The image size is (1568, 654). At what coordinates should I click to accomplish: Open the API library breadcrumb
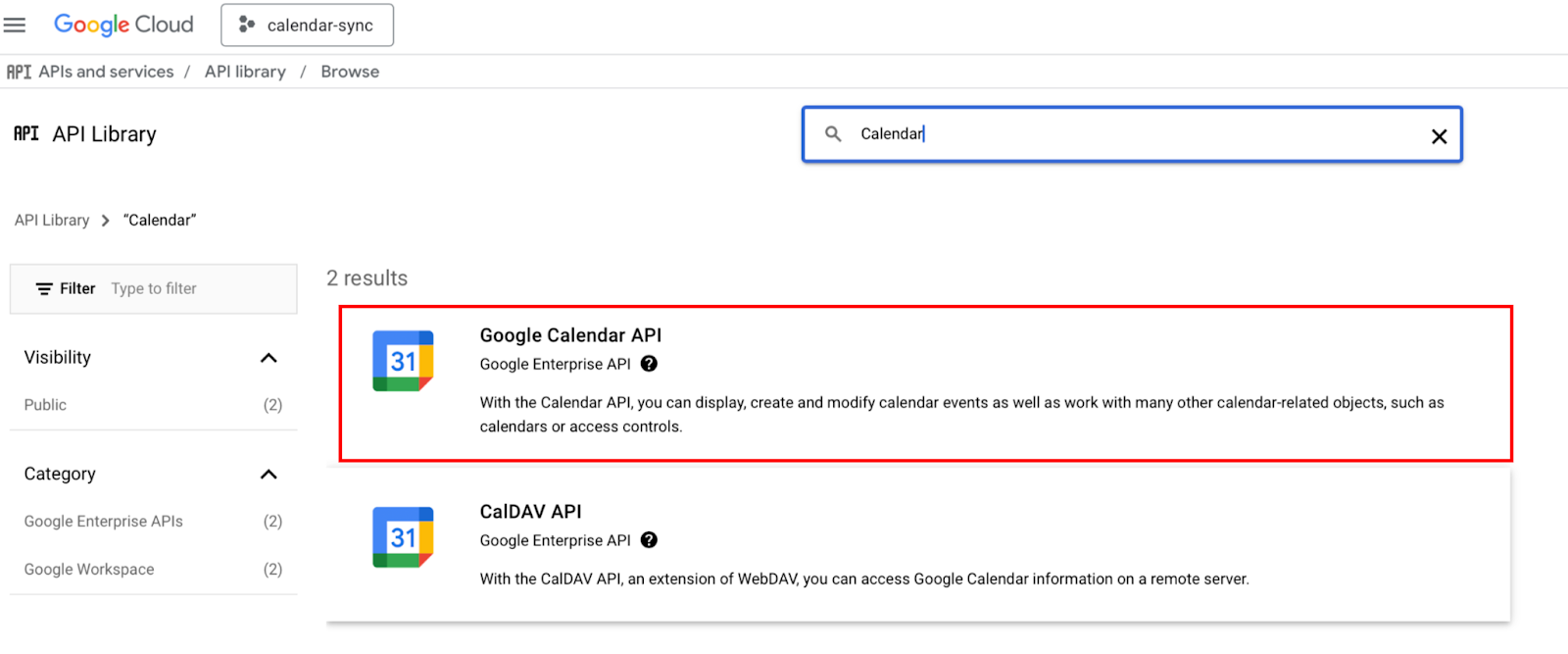[245, 72]
